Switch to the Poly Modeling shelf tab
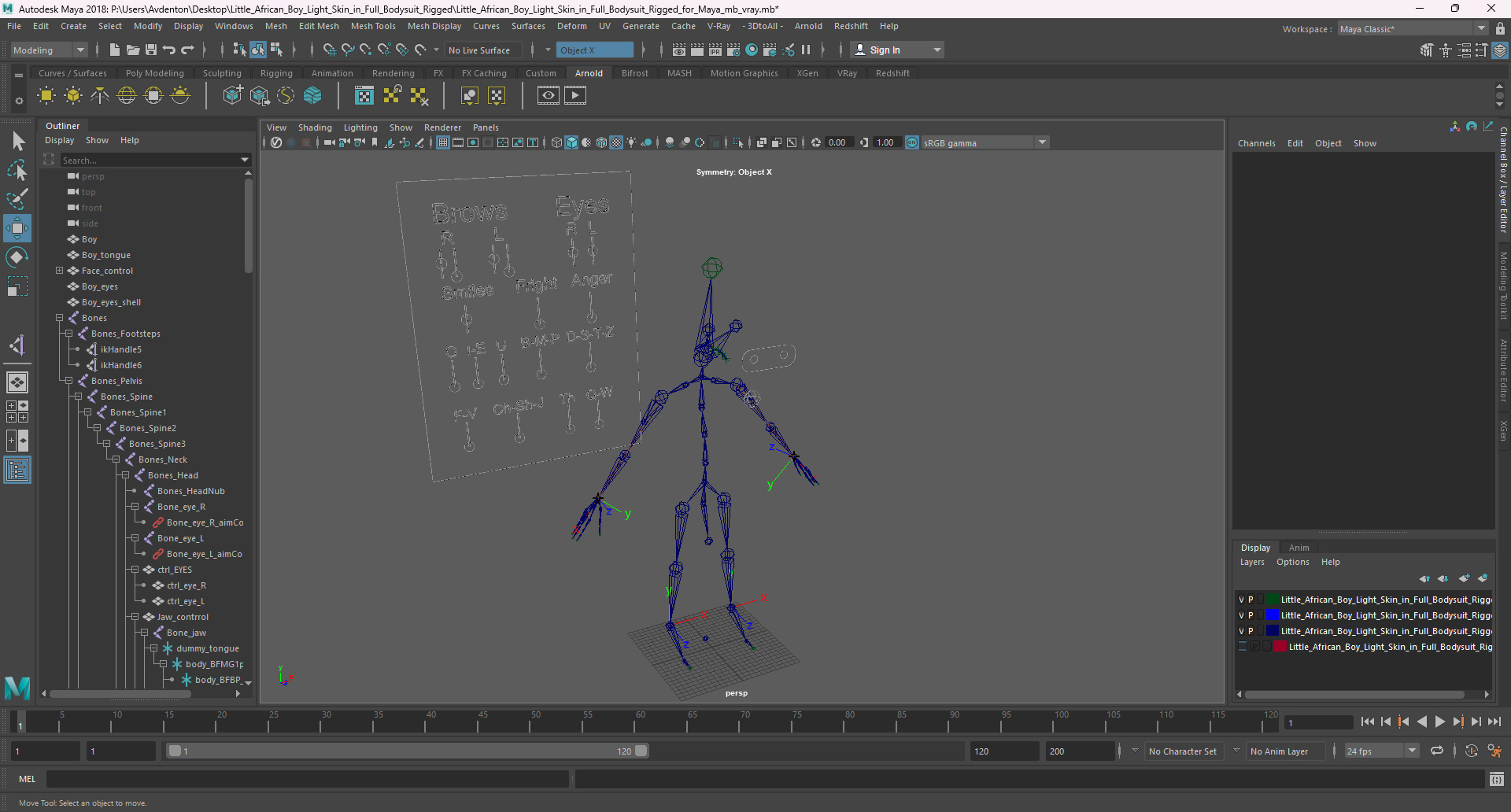This screenshot has height=812, width=1511. (155, 73)
